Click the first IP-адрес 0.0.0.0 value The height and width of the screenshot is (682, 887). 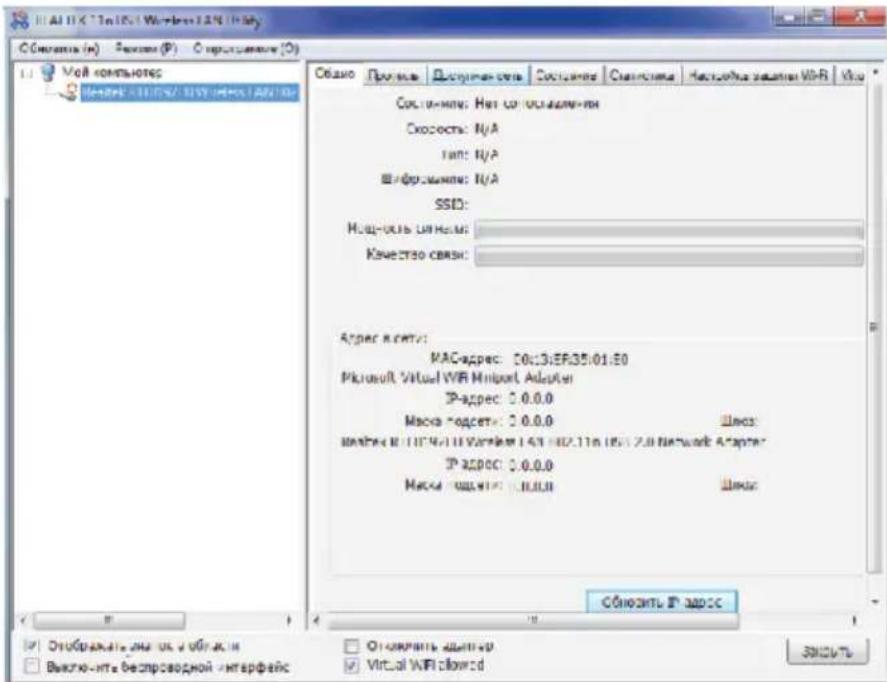[x=531, y=399]
